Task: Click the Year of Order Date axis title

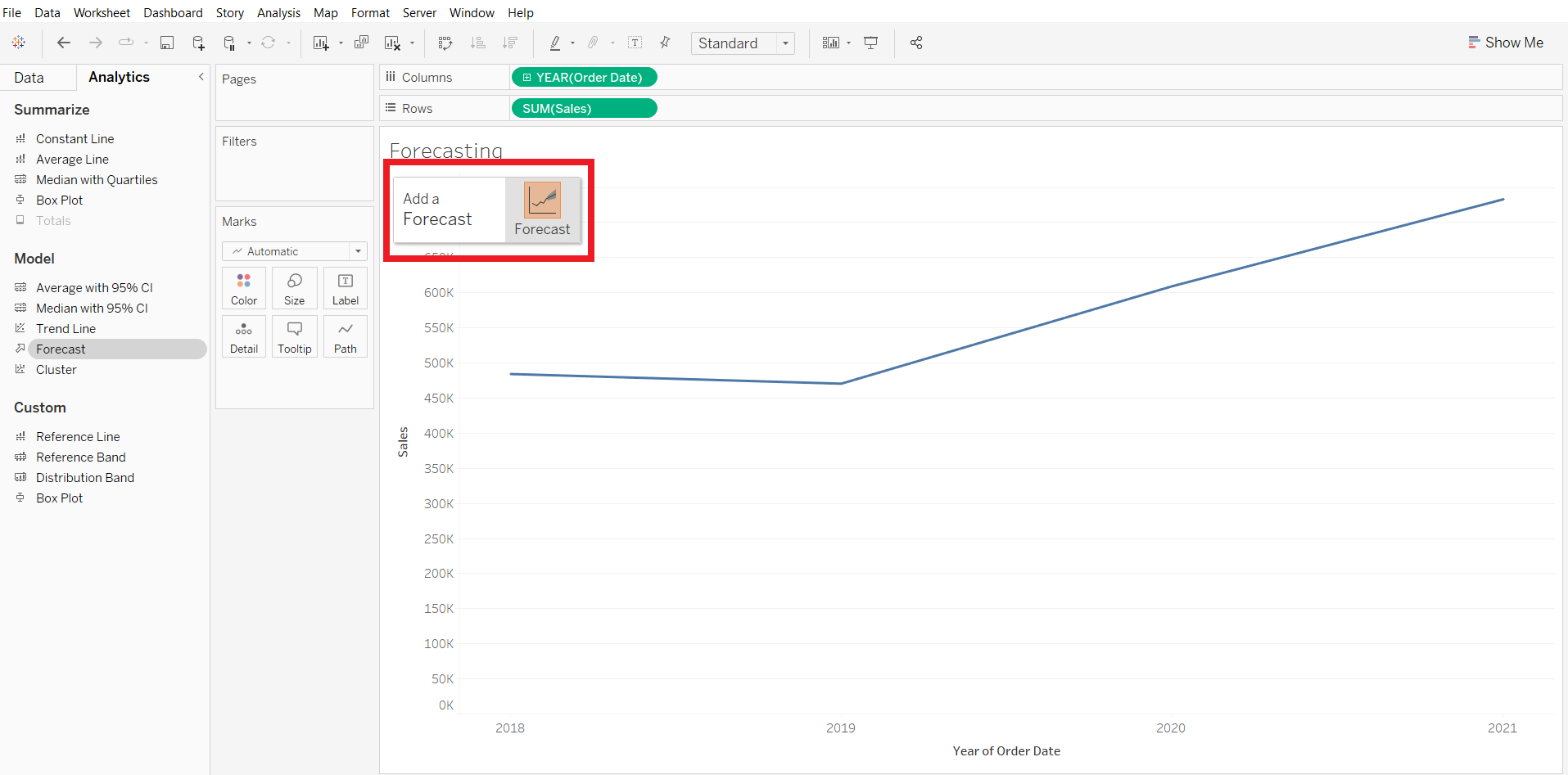Action: point(1006,751)
